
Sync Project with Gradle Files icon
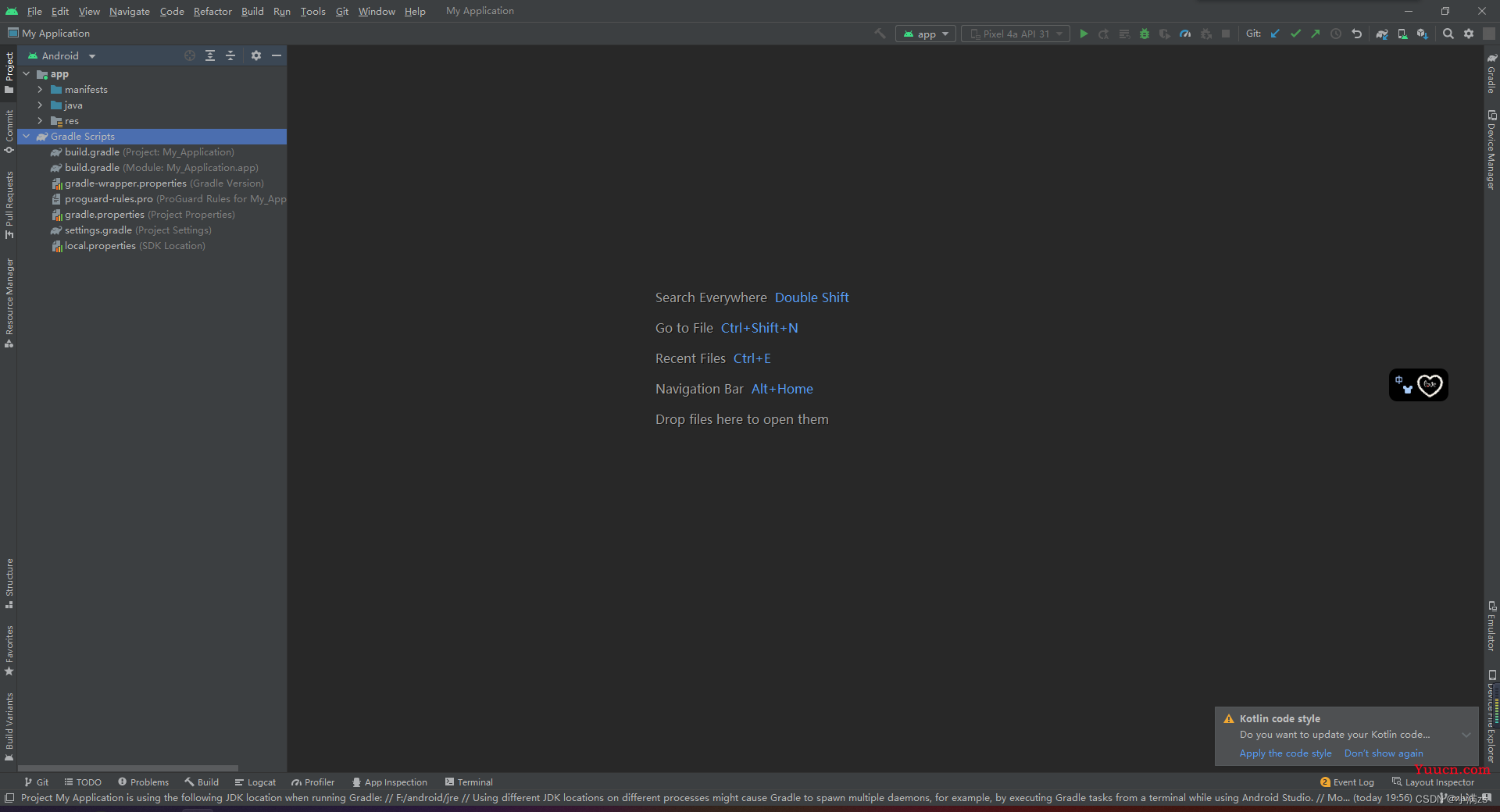[1382, 34]
